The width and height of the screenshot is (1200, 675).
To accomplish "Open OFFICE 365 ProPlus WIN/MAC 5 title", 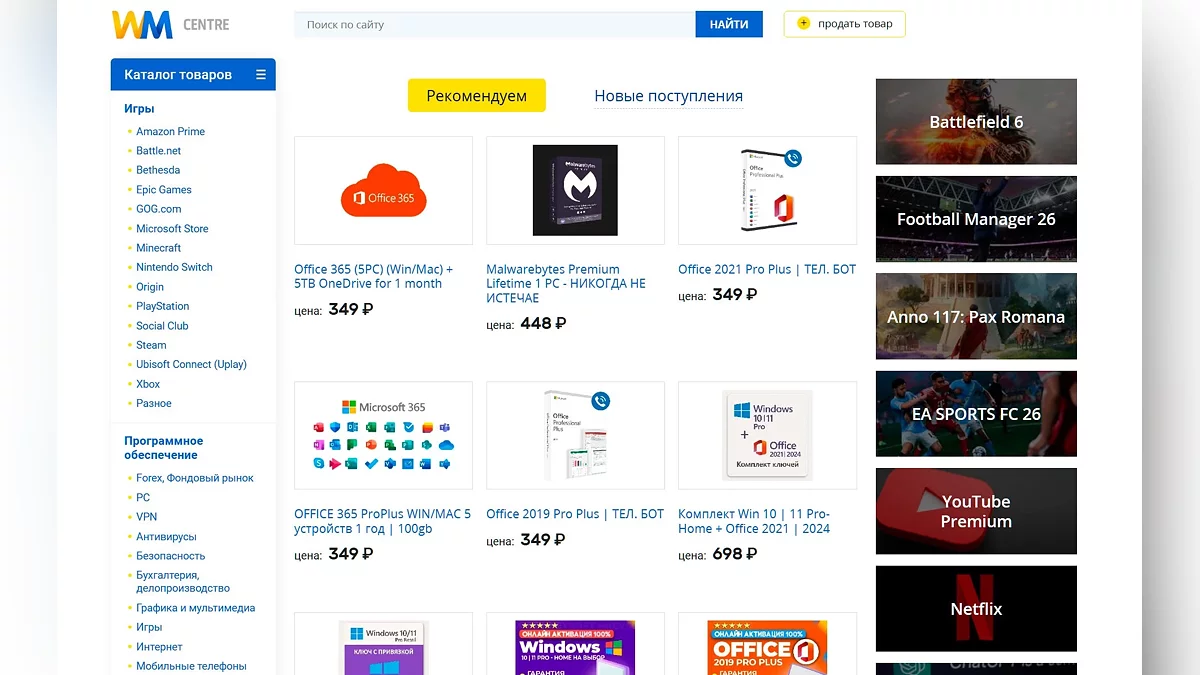I will 382,521.
